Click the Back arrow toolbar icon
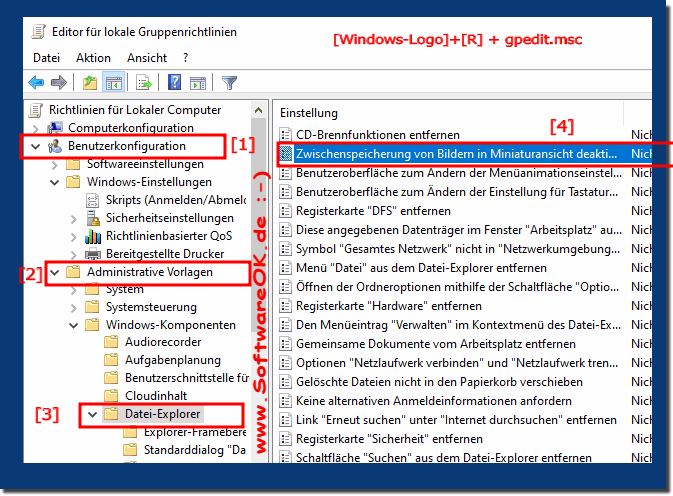The image size is (673, 496). 36,82
